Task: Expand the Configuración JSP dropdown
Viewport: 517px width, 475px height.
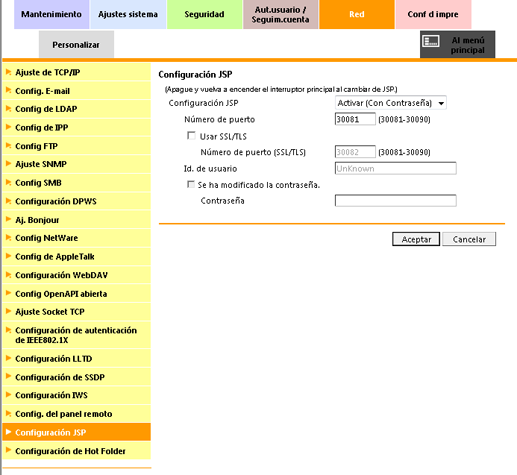Action: click(x=390, y=103)
